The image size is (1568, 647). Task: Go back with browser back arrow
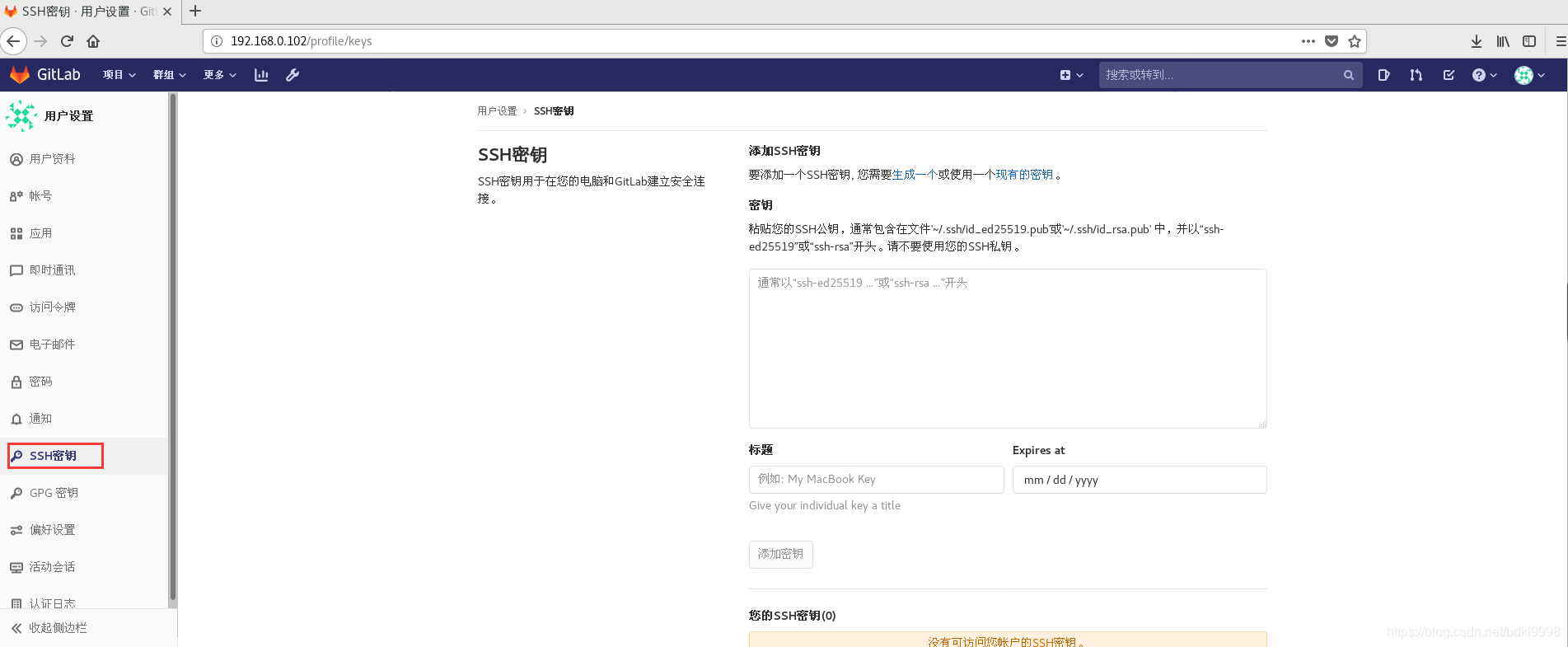(x=13, y=41)
